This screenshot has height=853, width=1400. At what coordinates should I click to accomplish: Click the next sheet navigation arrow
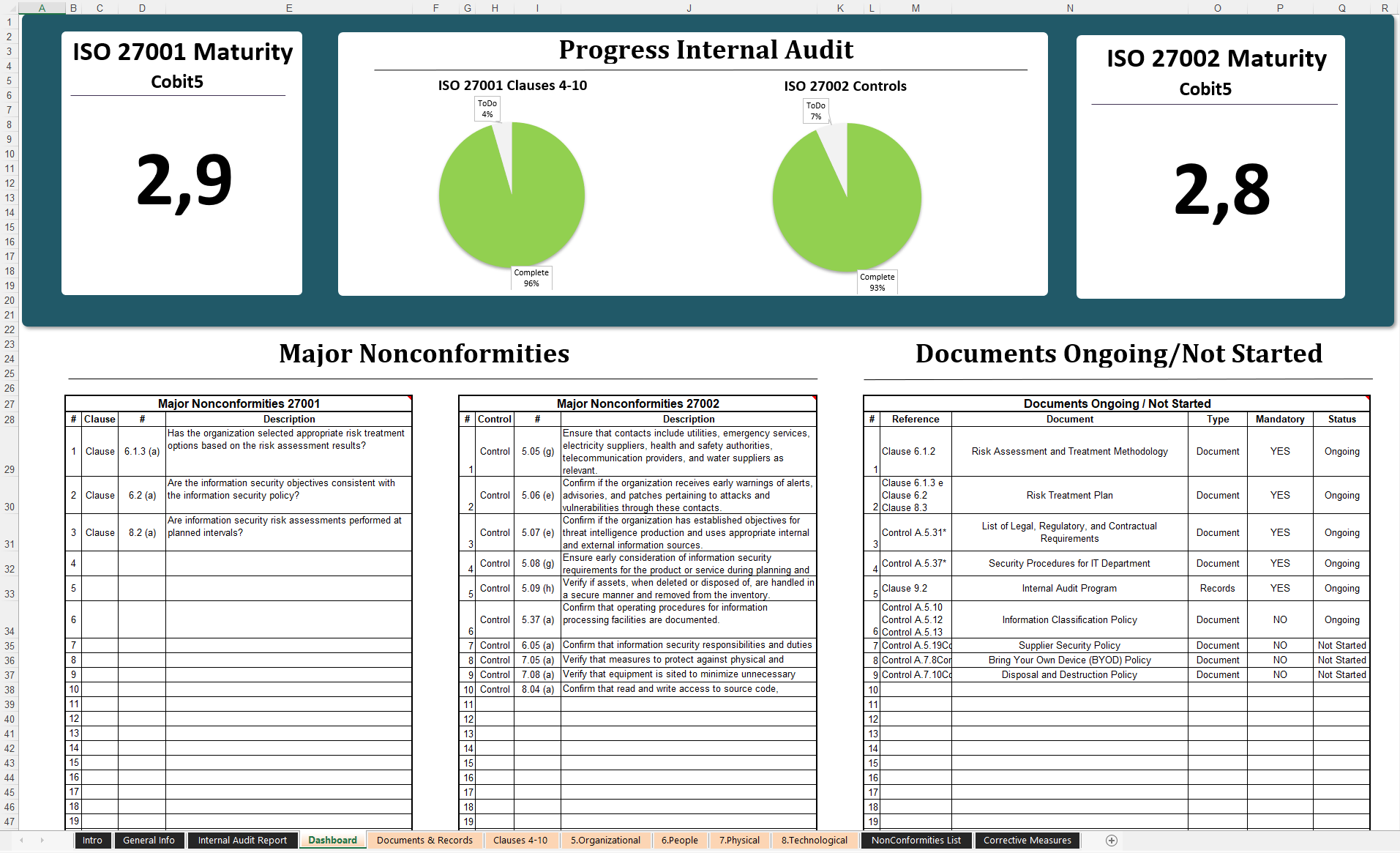[42, 840]
